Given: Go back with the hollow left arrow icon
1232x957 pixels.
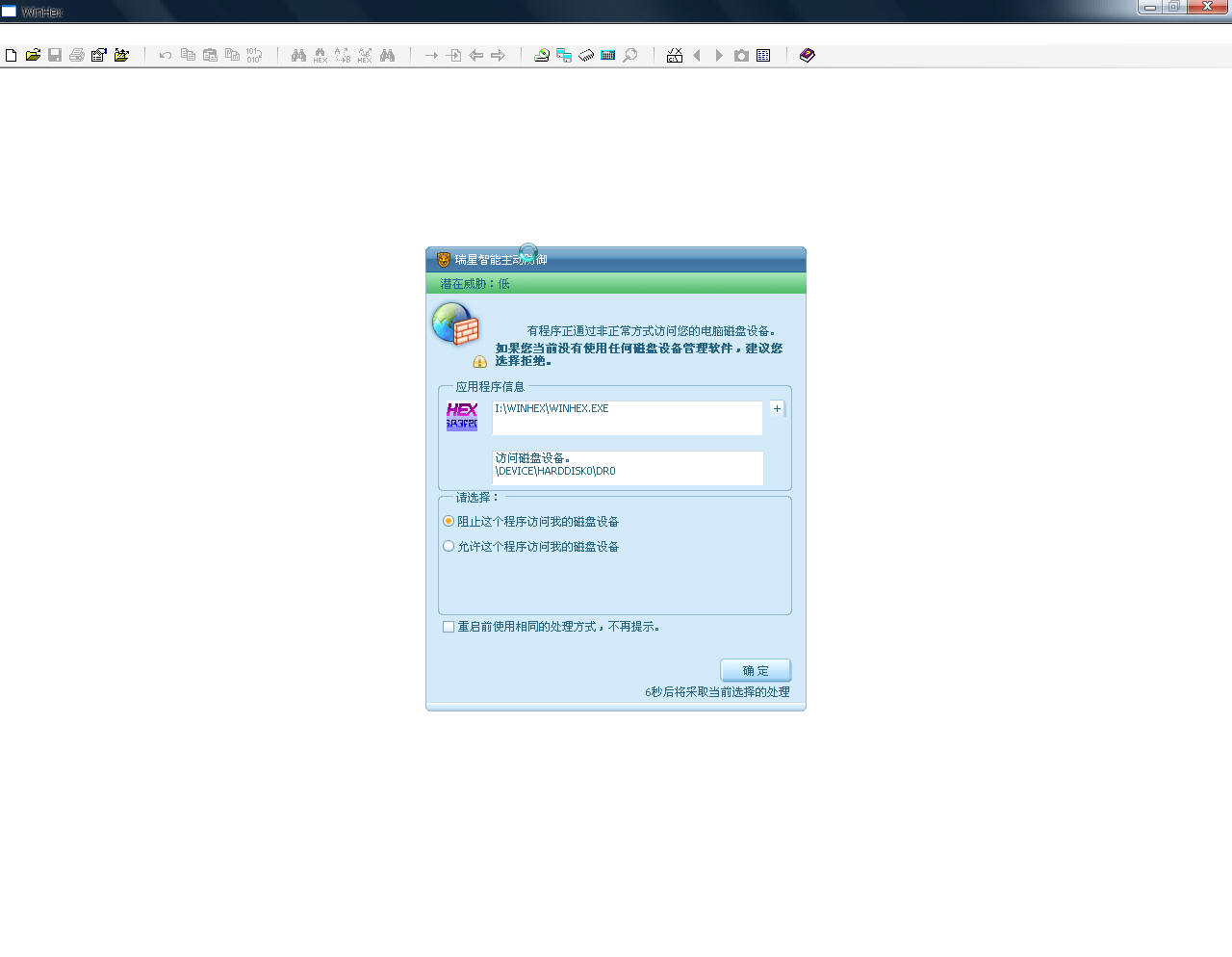Looking at the screenshot, I should [x=475, y=55].
